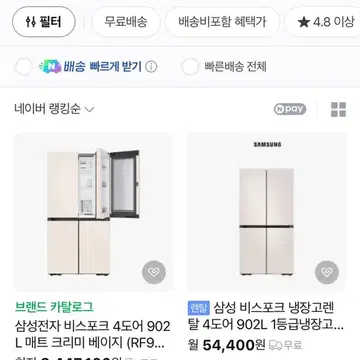Select the 무료배송 filter chip
The height and width of the screenshot is (360, 360).
click(126, 22)
